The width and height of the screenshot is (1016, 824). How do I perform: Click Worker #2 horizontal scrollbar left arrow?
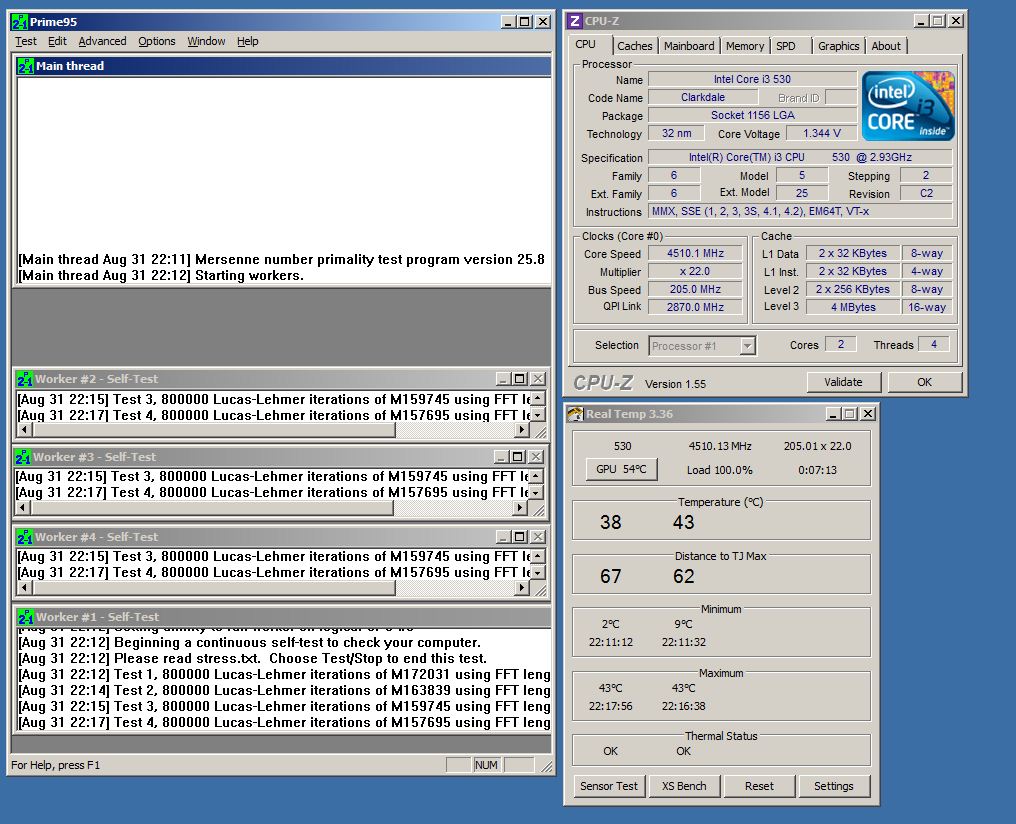[x=25, y=429]
